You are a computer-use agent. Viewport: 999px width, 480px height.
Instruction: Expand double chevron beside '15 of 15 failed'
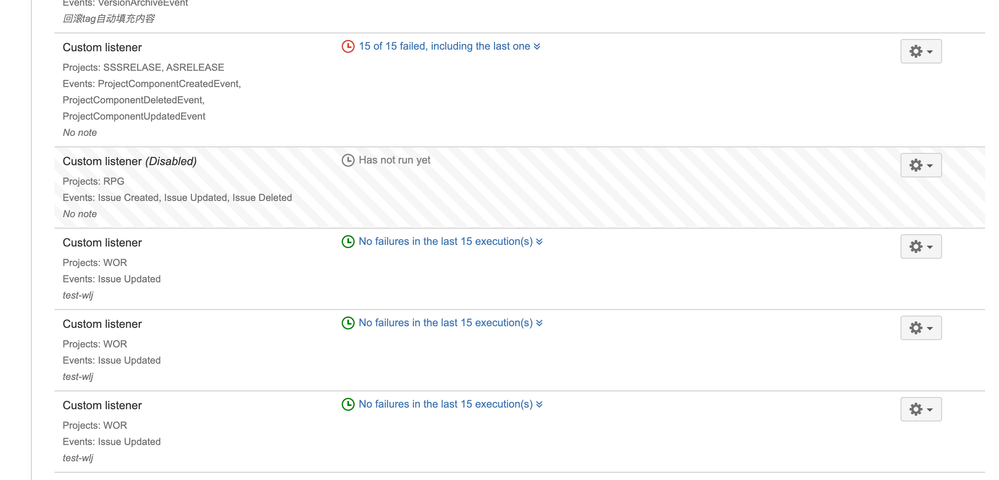pyautogui.click(x=537, y=47)
